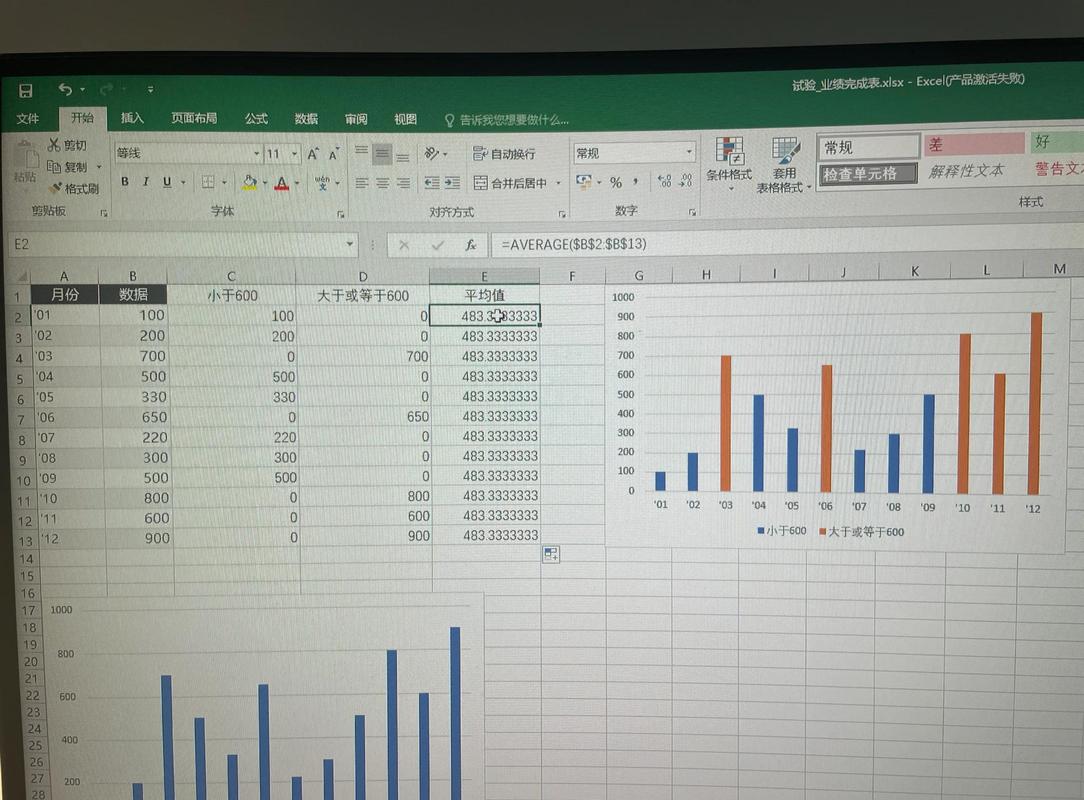Apply the Explanatory Text (解释性文本) style
The image size is (1084, 800).
coord(966,171)
